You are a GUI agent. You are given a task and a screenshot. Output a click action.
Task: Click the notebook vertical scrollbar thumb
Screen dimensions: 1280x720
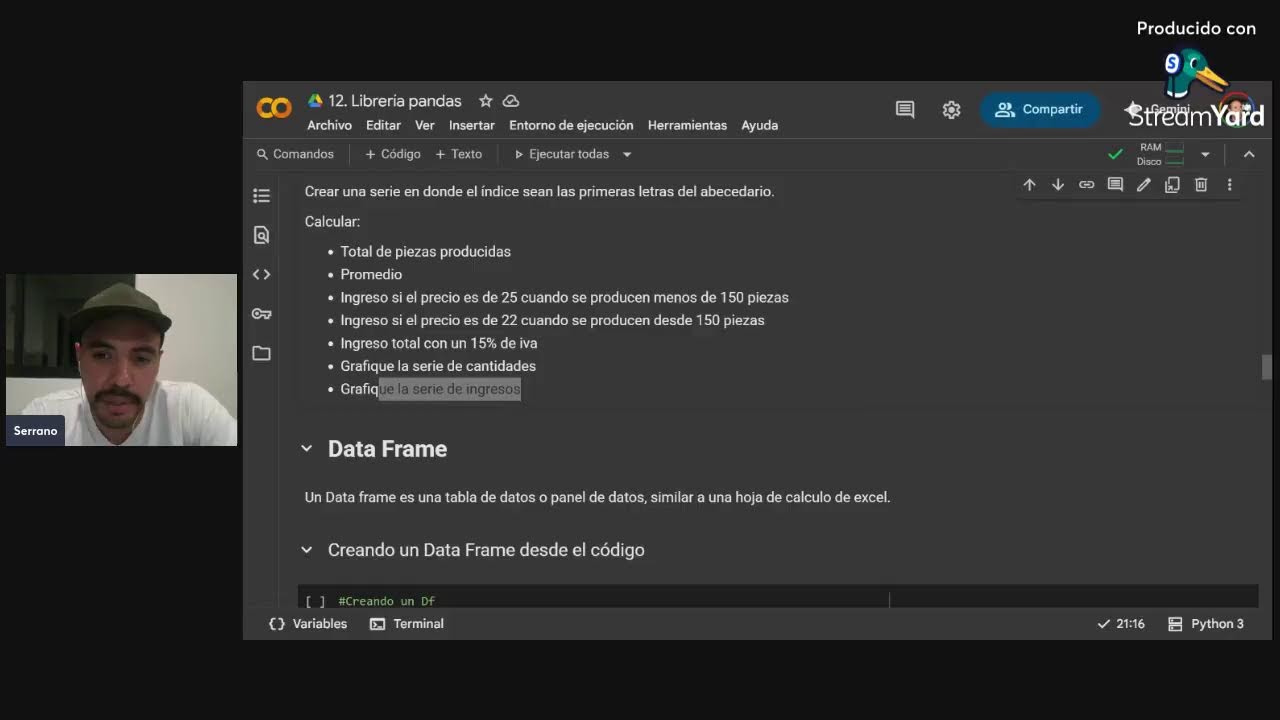[1267, 367]
